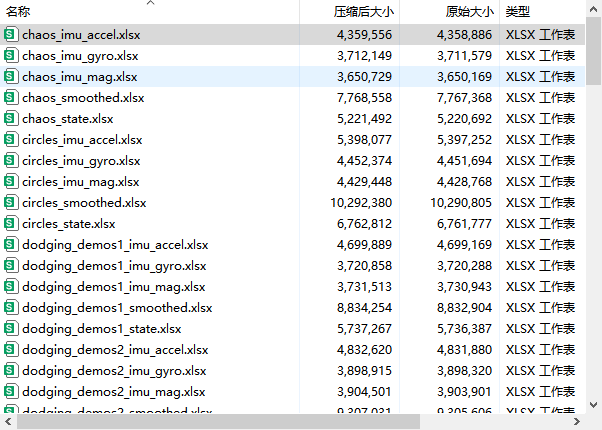This screenshot has width=602, height=430.
Task: Click compressed size value 4,359,556
Action: pos(364,35)
